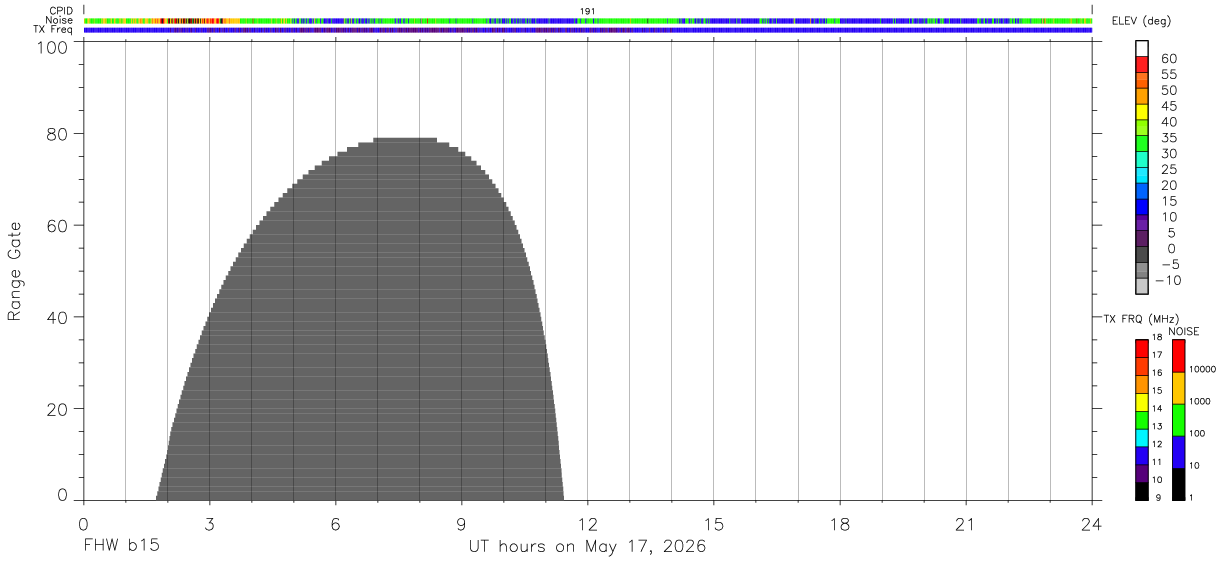Click the NOISE colorbar title
This screenshot has height=567, width=1228.
tap(1184, 331)
